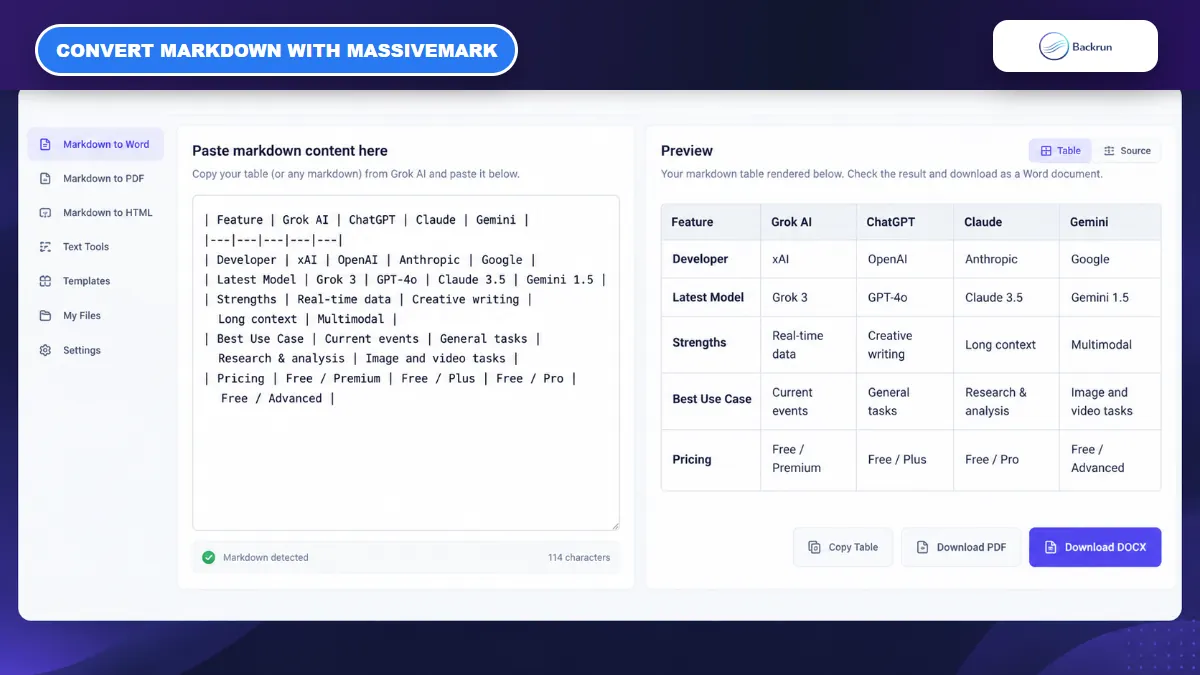Grab the textarea resize handle corner
Screen dimensions: 1200x675
coord(614,525)
